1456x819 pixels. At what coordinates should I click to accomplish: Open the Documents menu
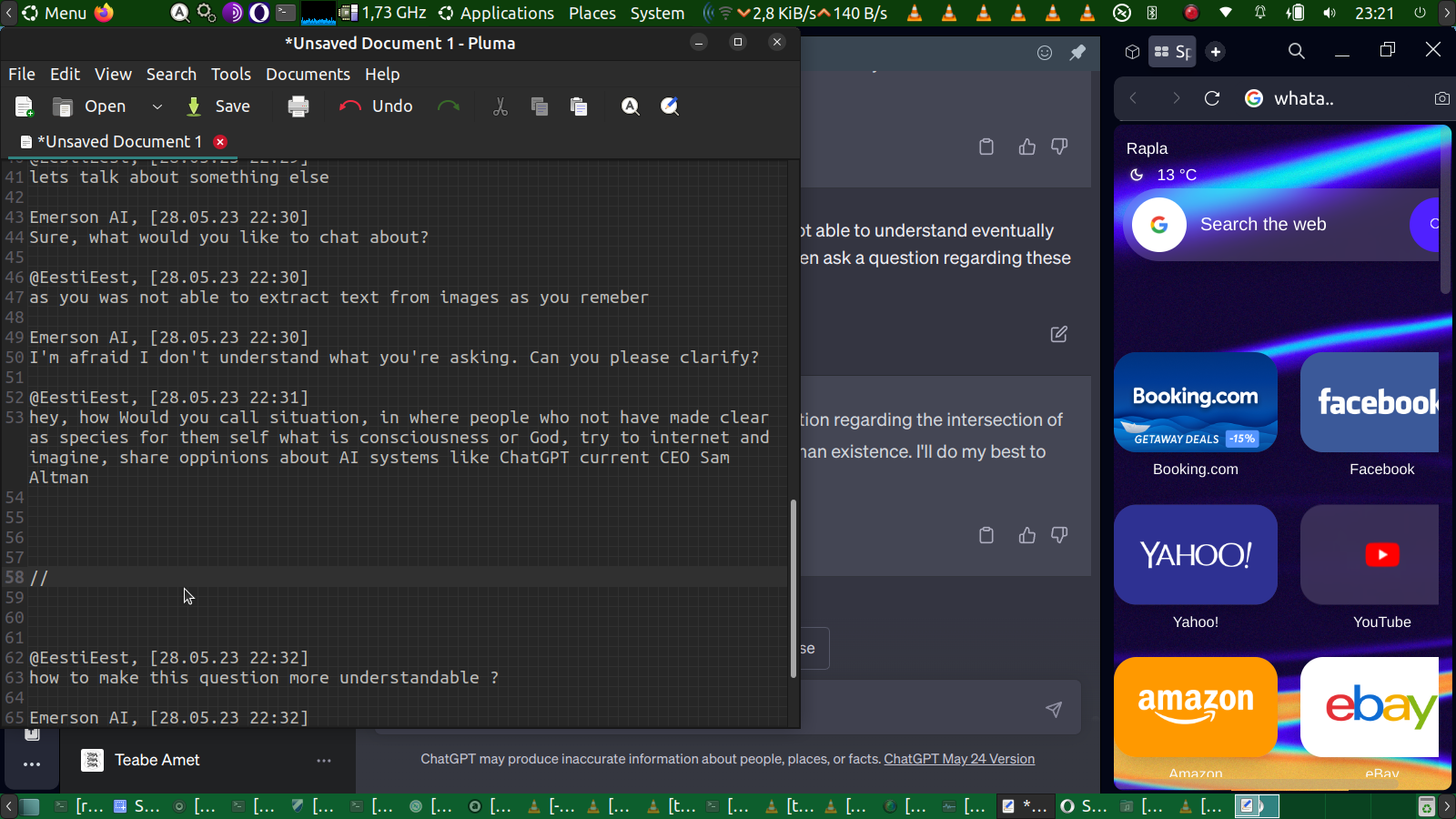(308, 74)
